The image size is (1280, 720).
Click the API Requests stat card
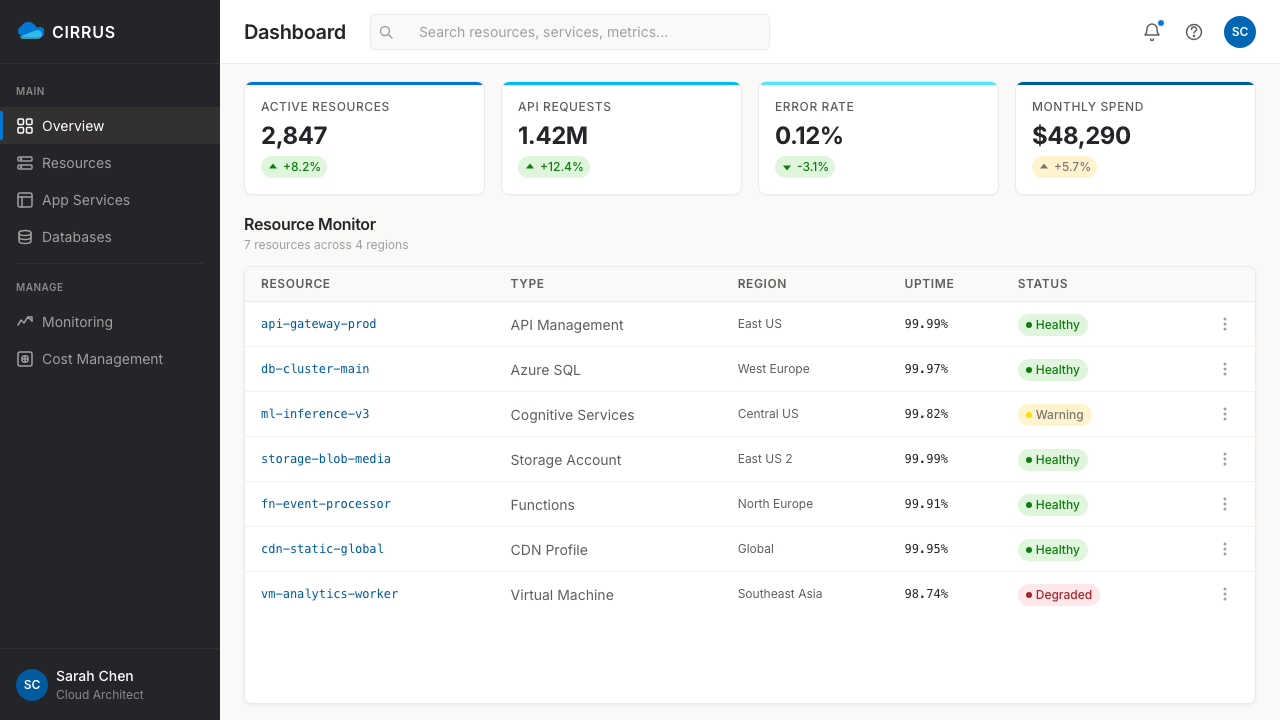click(622, 138)
